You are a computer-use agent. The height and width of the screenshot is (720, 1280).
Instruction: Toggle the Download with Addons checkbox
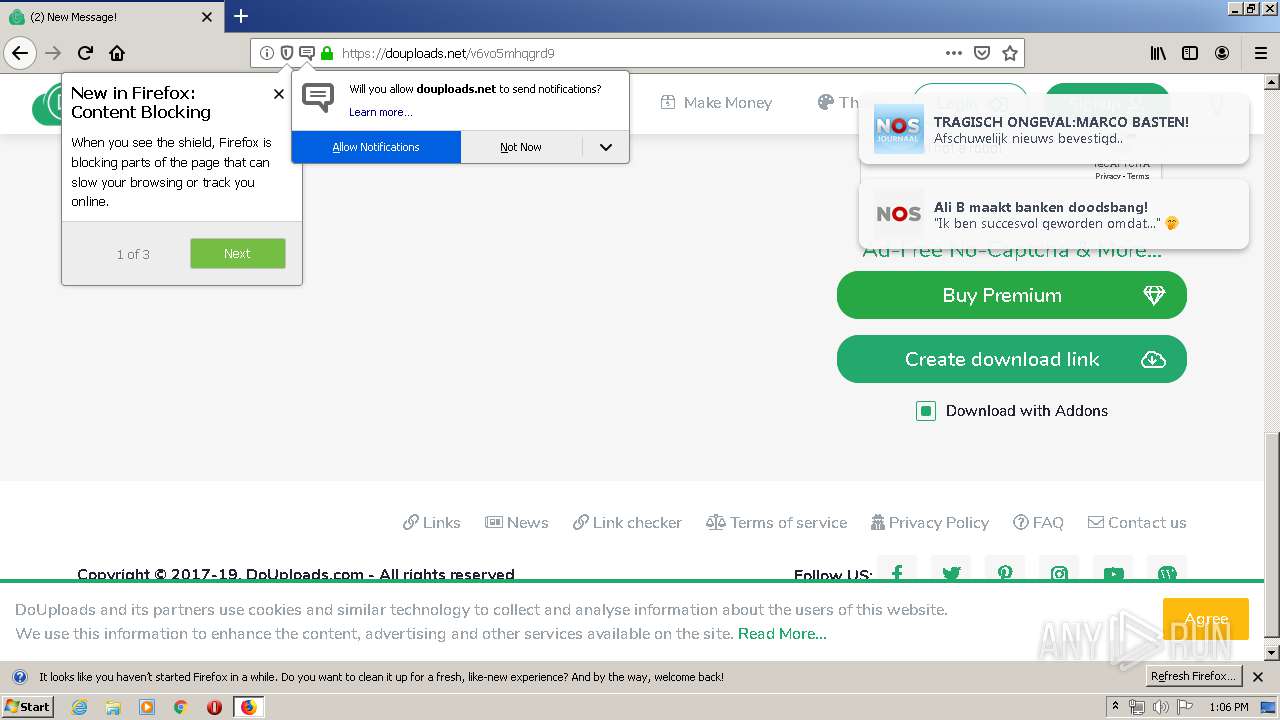point(926,411)
